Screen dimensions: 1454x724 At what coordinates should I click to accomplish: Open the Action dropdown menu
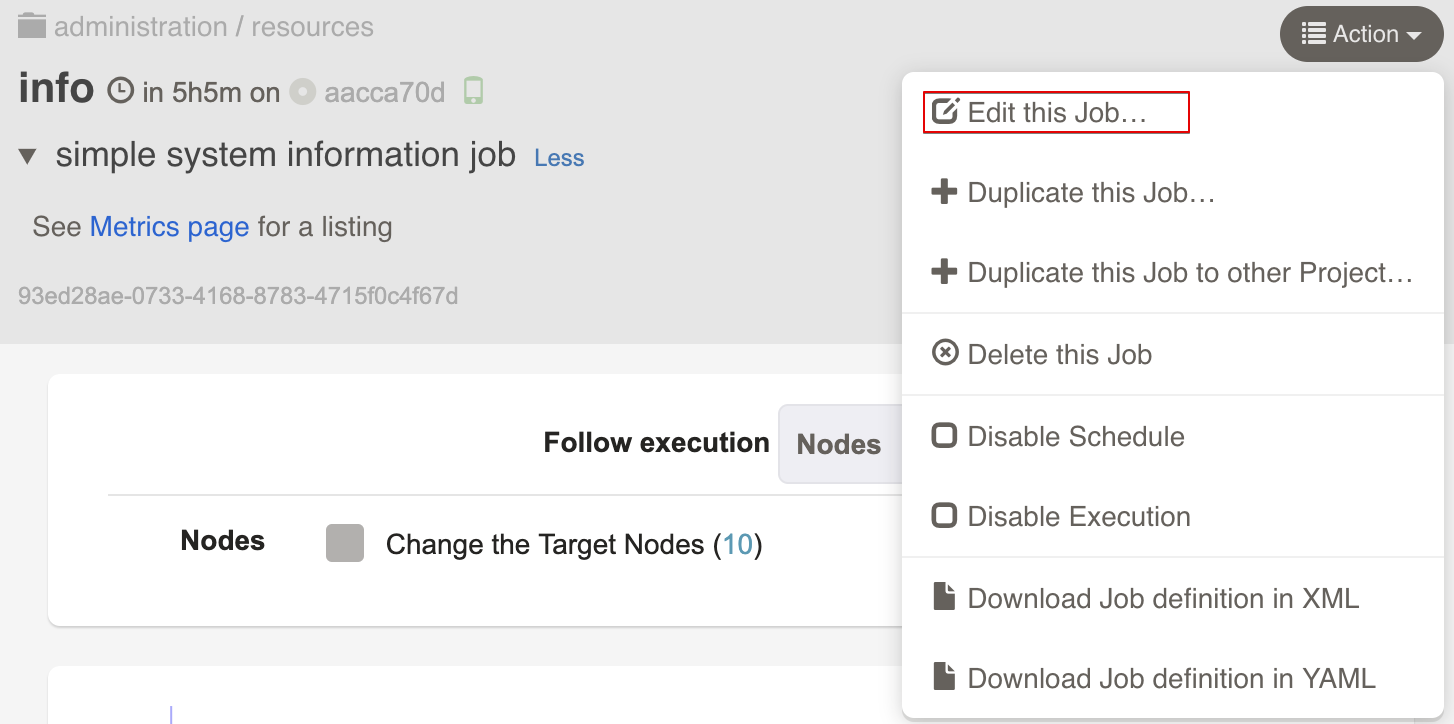[1361, 33]
